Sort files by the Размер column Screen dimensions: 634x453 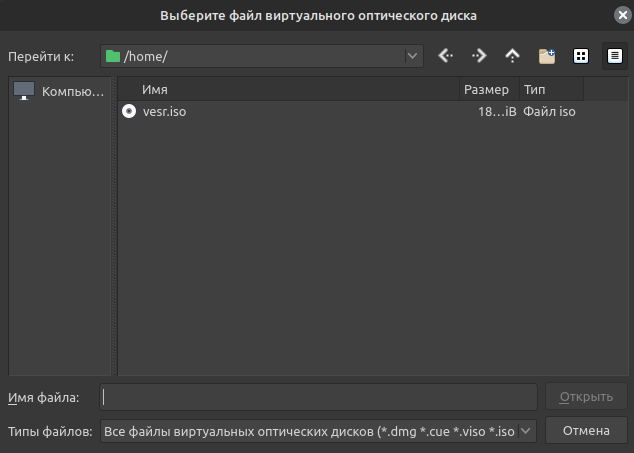point(488,90)
